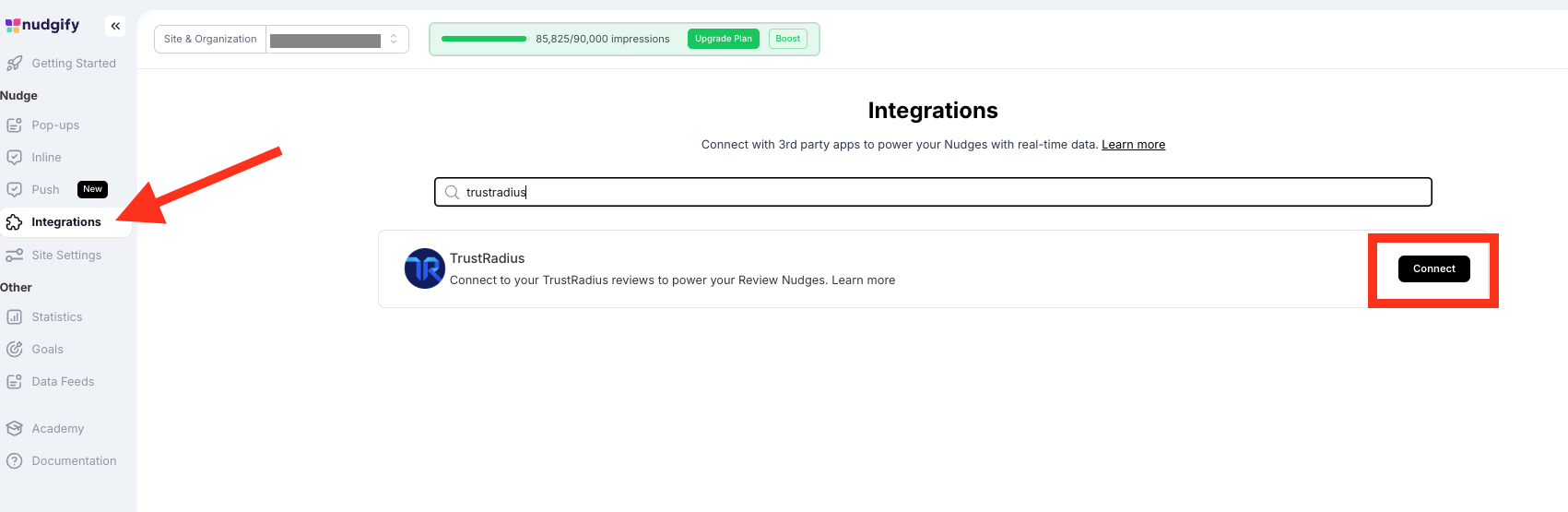Click the Integrations page heading
The image size is (1568, 512).
(x=933, y=111)
